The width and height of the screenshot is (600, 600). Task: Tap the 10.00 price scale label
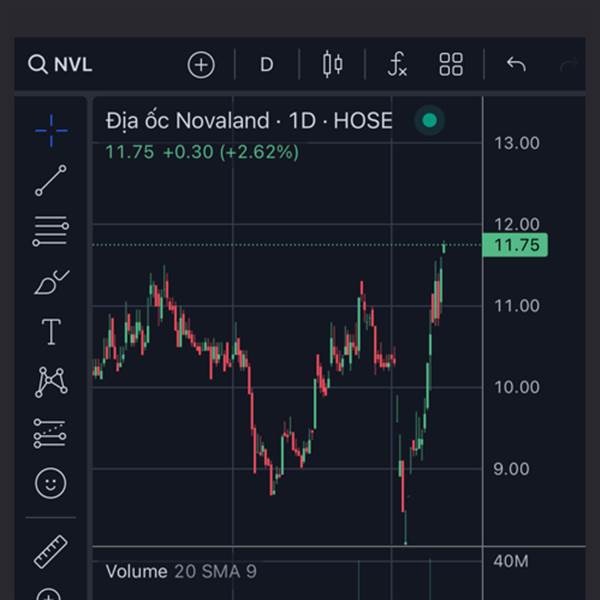pyautogui.click(x=517, y=387)
